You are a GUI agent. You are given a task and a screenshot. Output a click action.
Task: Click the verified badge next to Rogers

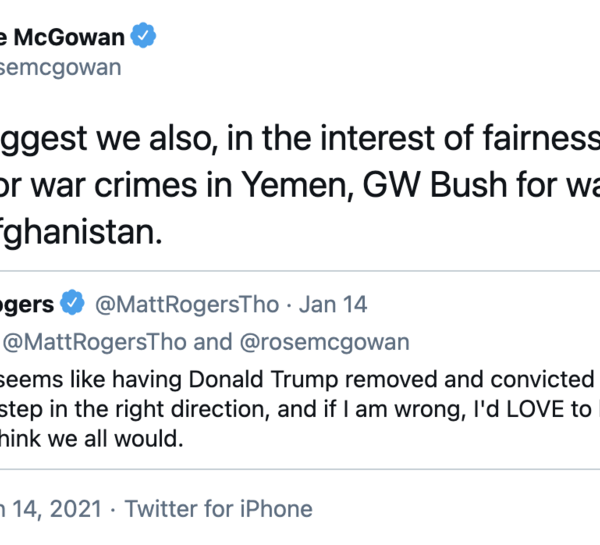(x=73, y=302)
